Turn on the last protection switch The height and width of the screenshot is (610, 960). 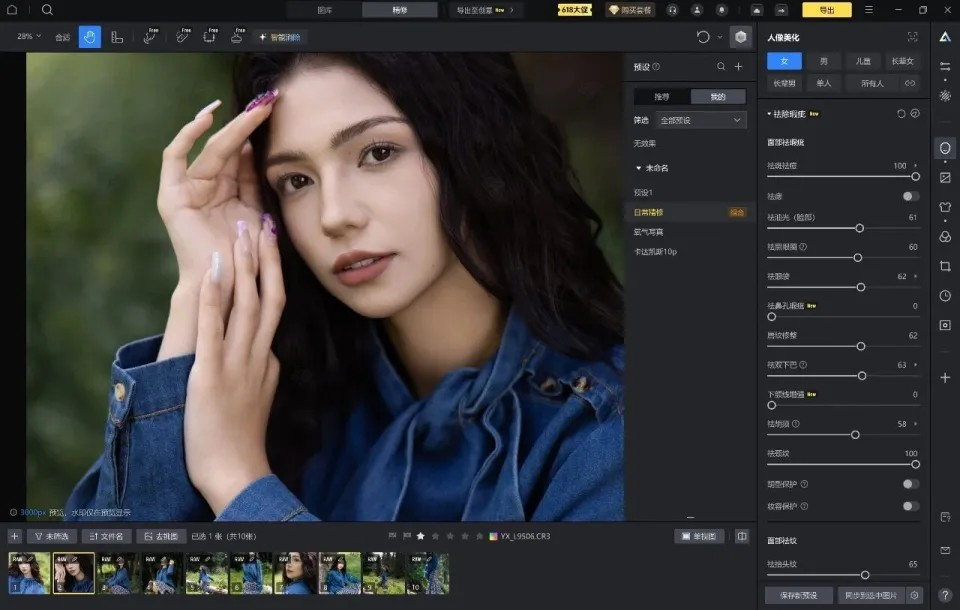coord(910,506)
